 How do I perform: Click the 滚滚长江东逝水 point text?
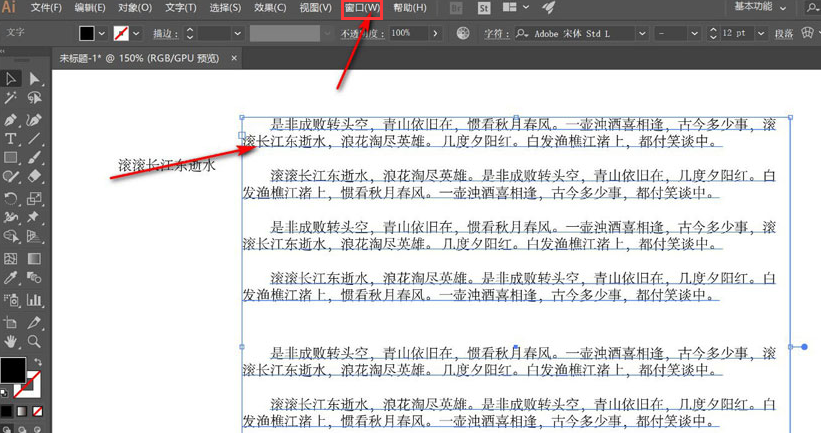tap(166, 165)
